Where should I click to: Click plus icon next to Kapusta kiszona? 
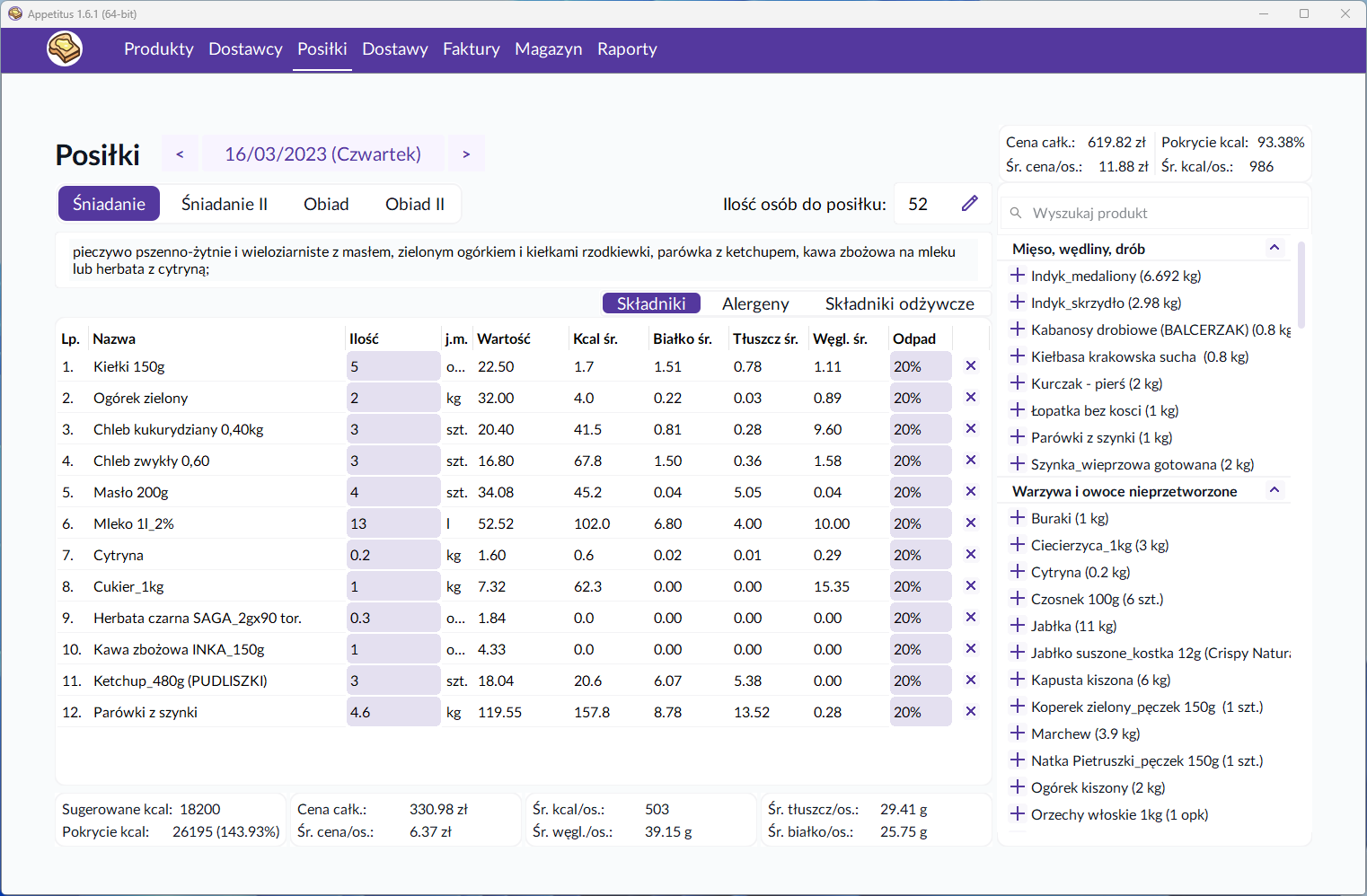(1017, 680)
